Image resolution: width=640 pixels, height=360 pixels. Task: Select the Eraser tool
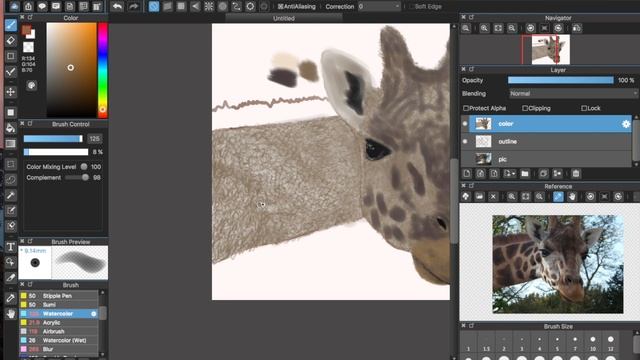point(11,40)
